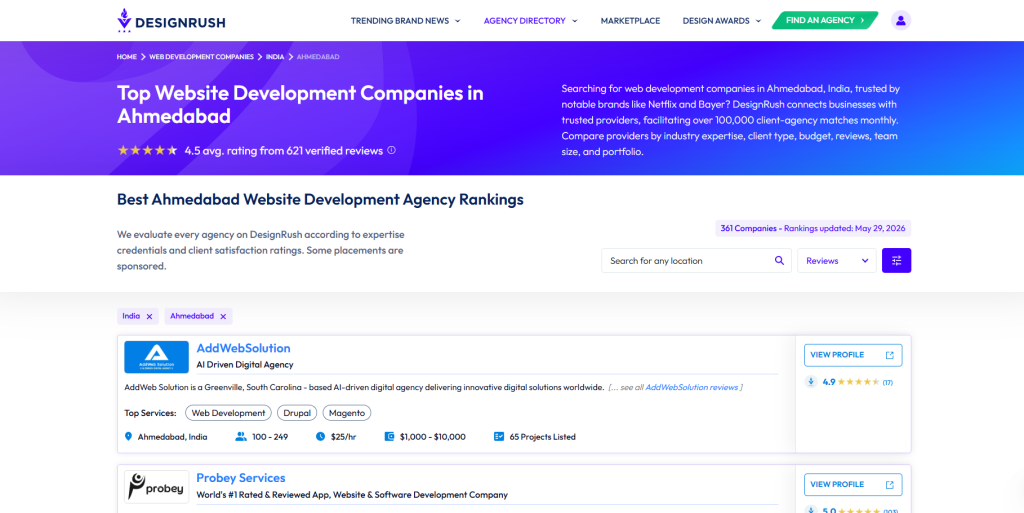The image size is (1024, 513).
Task: Click '65 Projects Listed' text
Action: (x=543, y=437)
